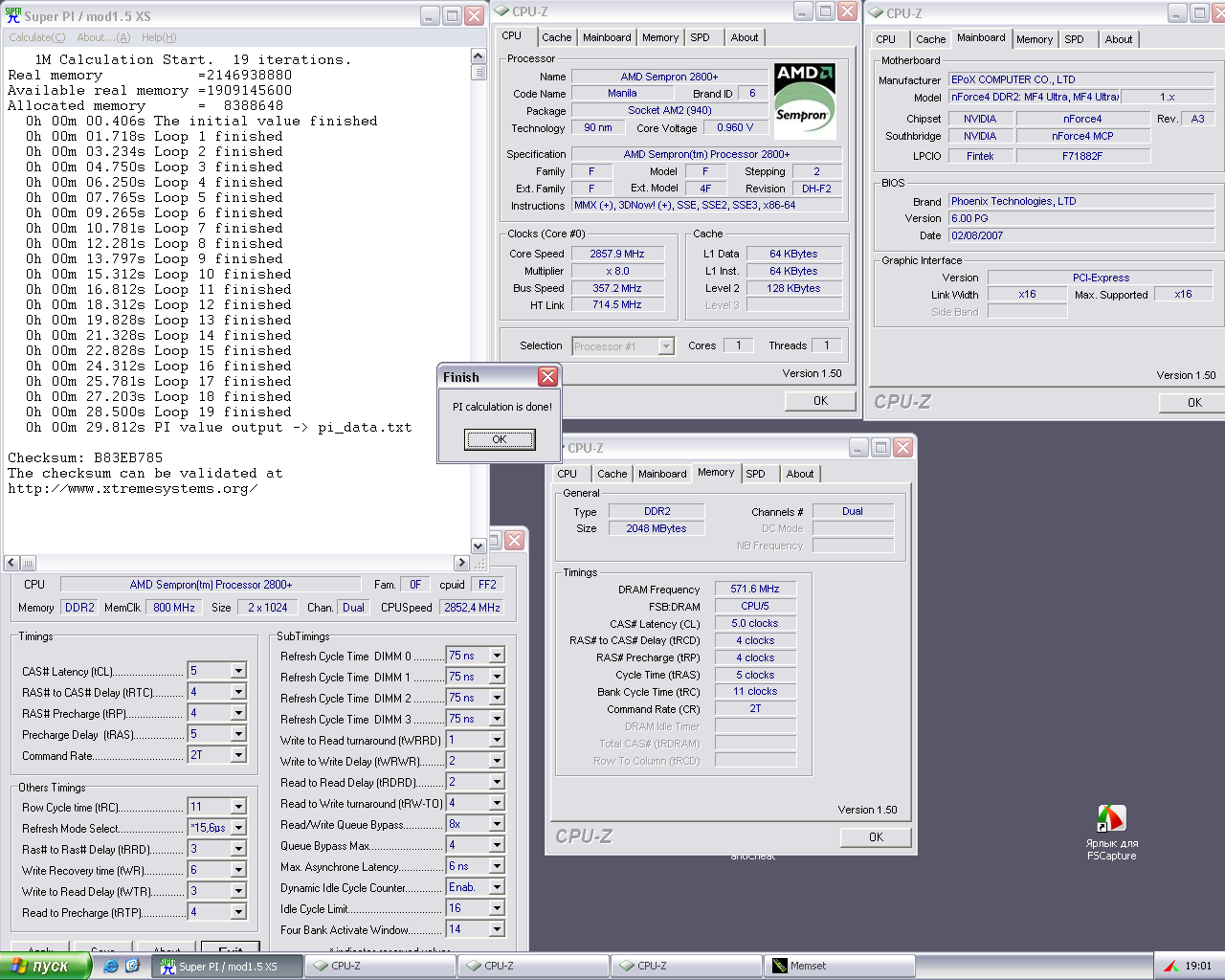This screenshot has width=1225, height=980.
Task: Open Read/Write Queue Bypass dropdown
Action: coord(497,824)
